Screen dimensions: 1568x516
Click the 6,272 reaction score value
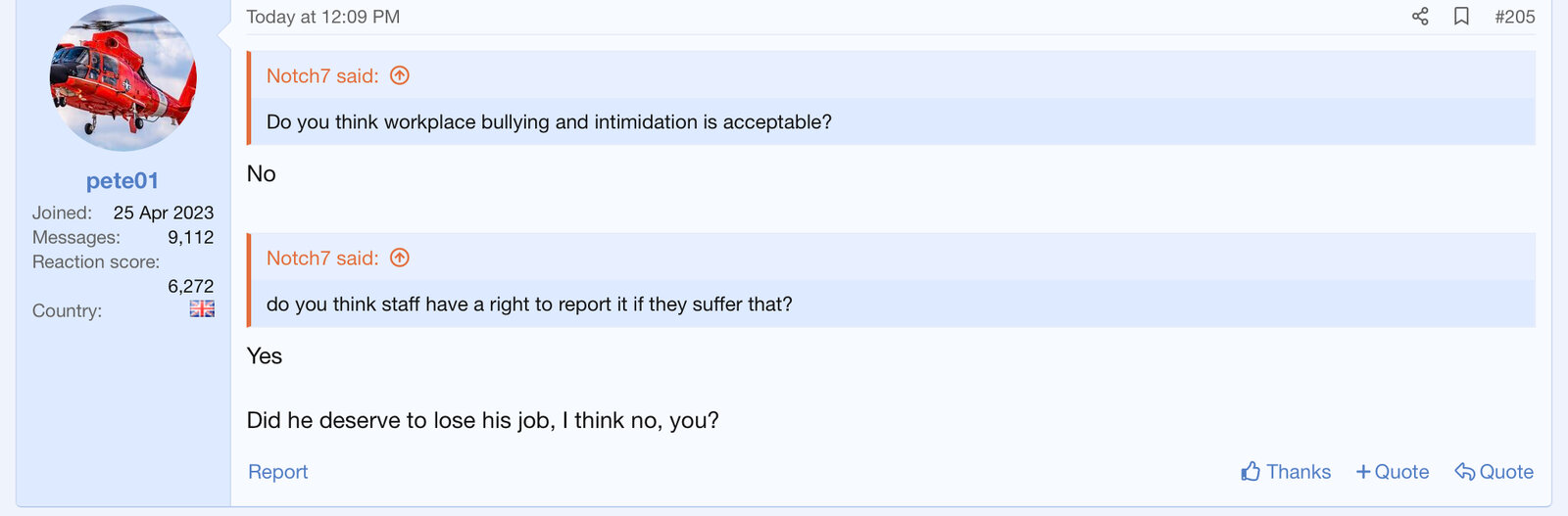point(190,286)
